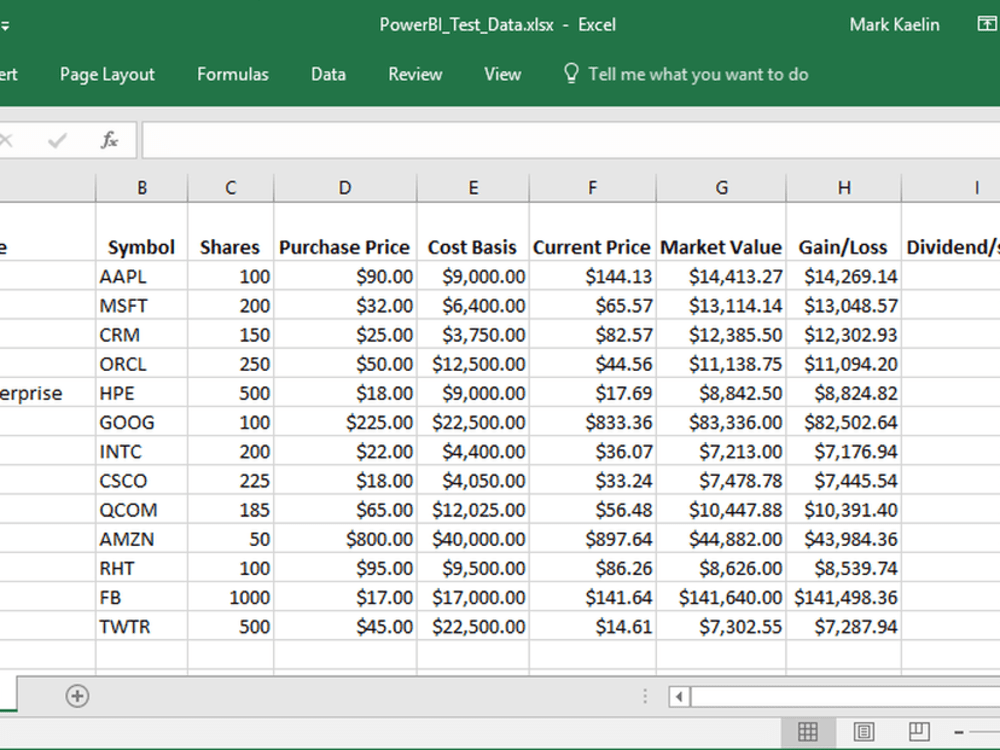Open the Review ribbon tab
Image resolution: width=1000 pixels, height=750 pixels.
[415, 75]
